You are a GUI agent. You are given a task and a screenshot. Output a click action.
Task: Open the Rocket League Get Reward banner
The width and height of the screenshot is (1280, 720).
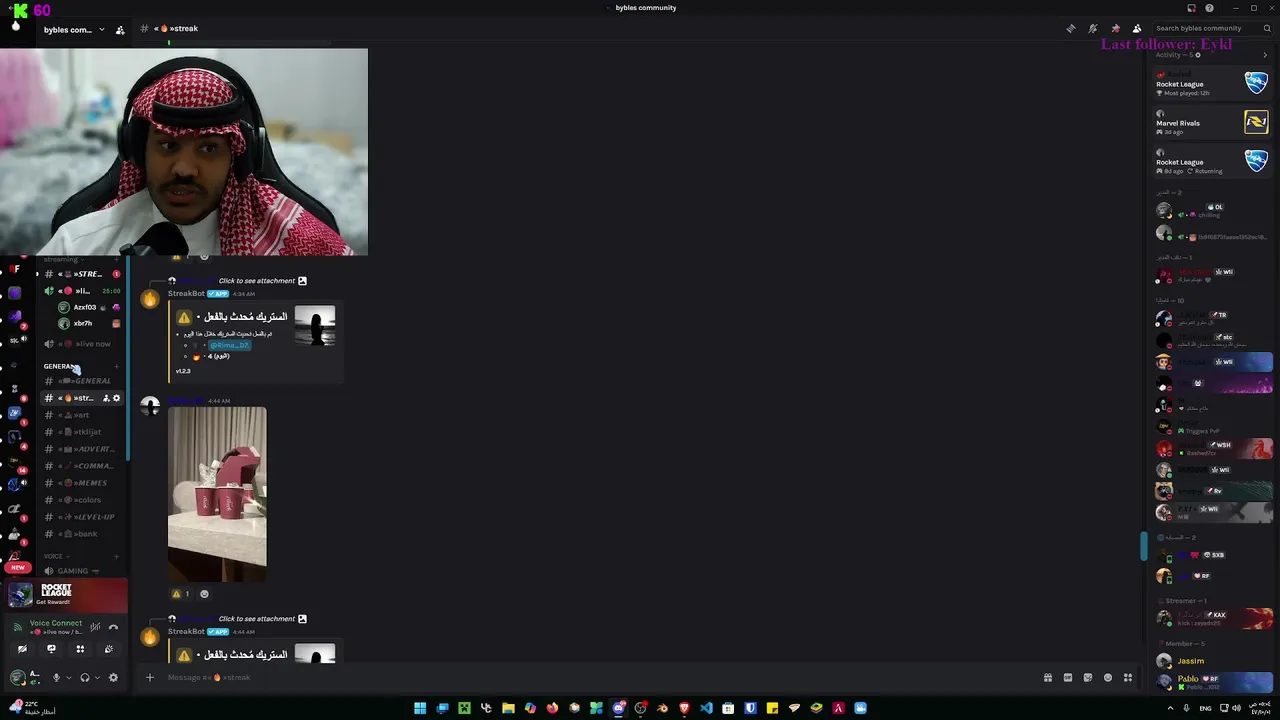(x=64, y=594)
